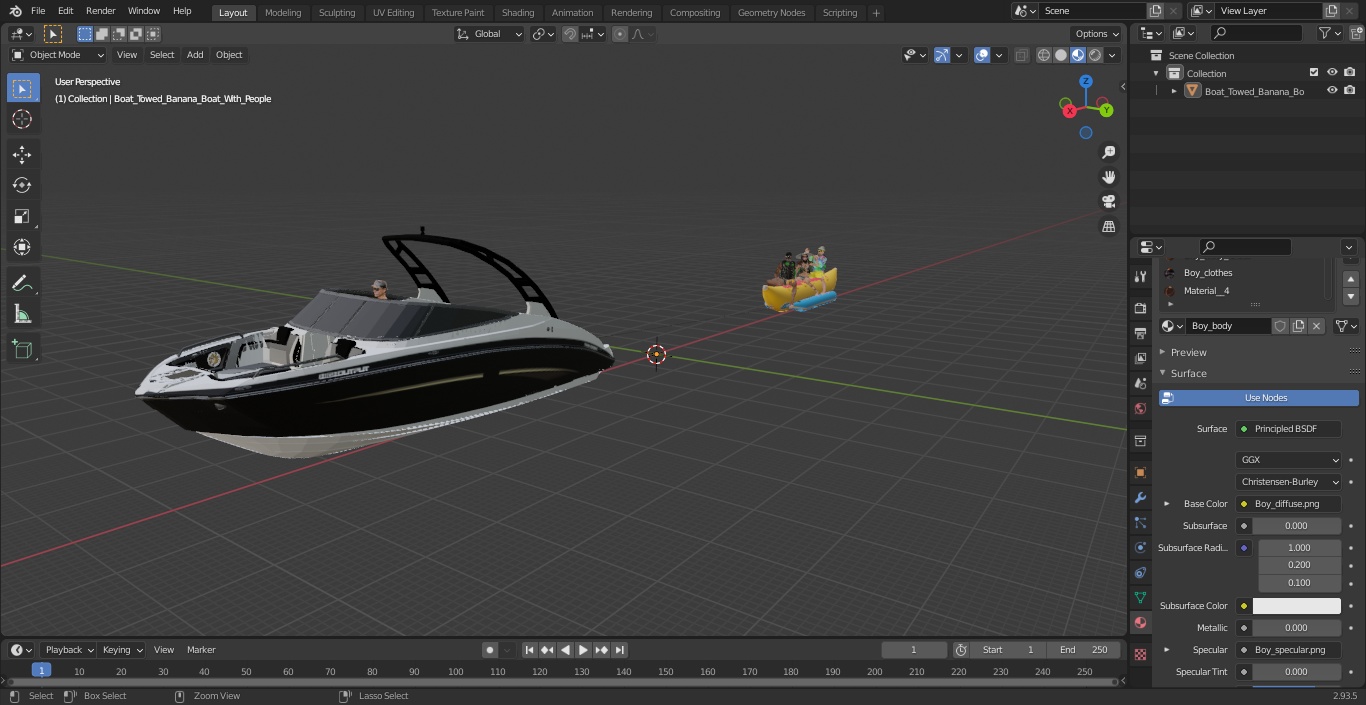Select the Annotate pencil tool

click(x=22, y=284)
